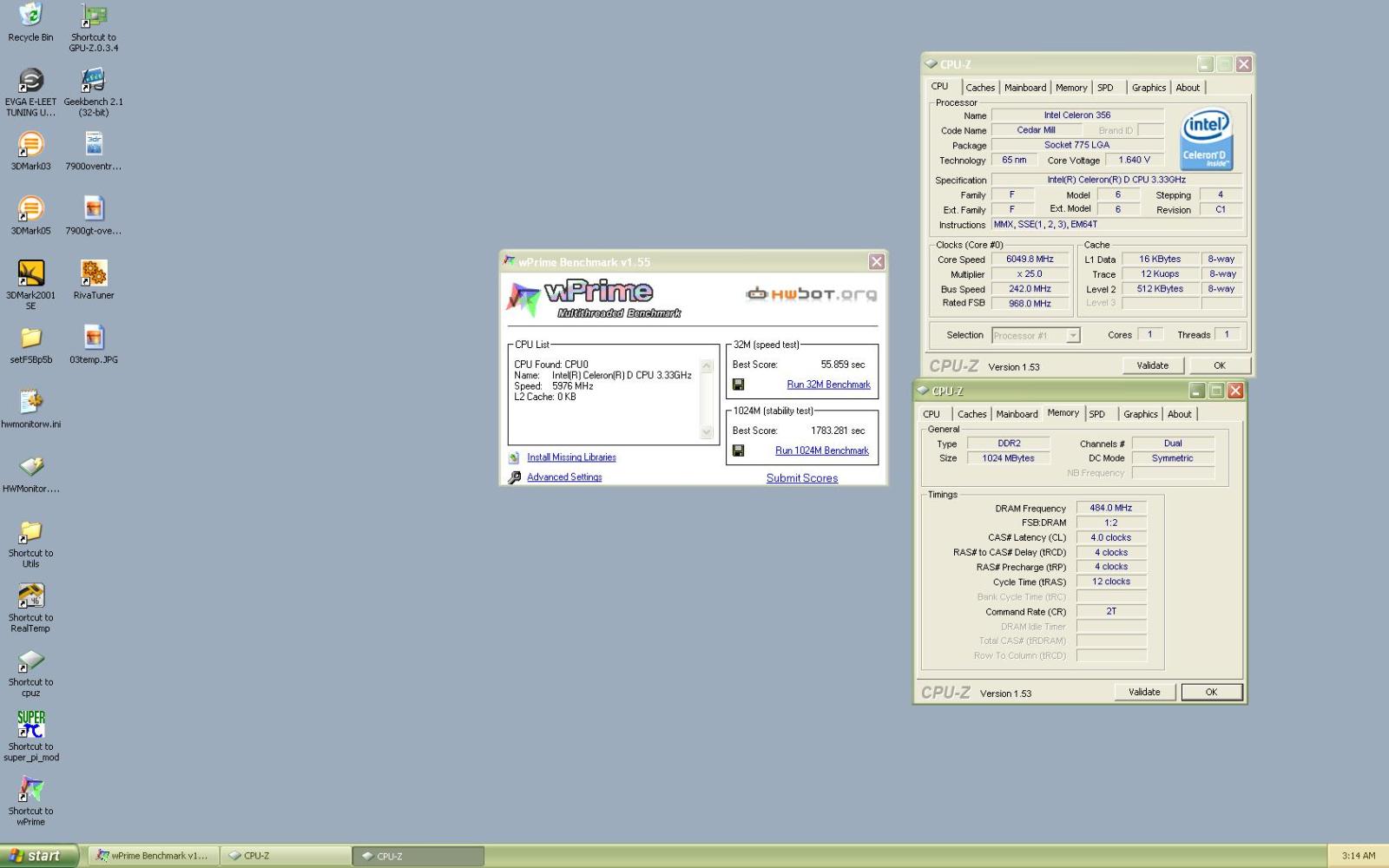The width and height of the screenshot is (1389, 868).
Task: Open Mainboard tab in lower CPU-Z window
Action: (1017, 414)
